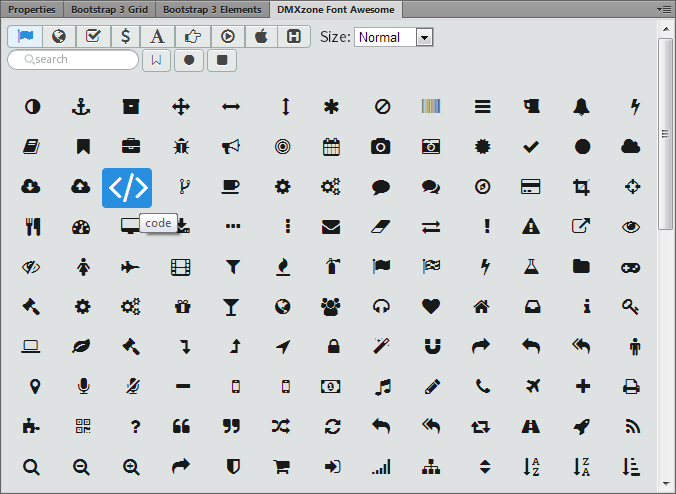
Task: Select the globe icon category button
Action: 59,37
